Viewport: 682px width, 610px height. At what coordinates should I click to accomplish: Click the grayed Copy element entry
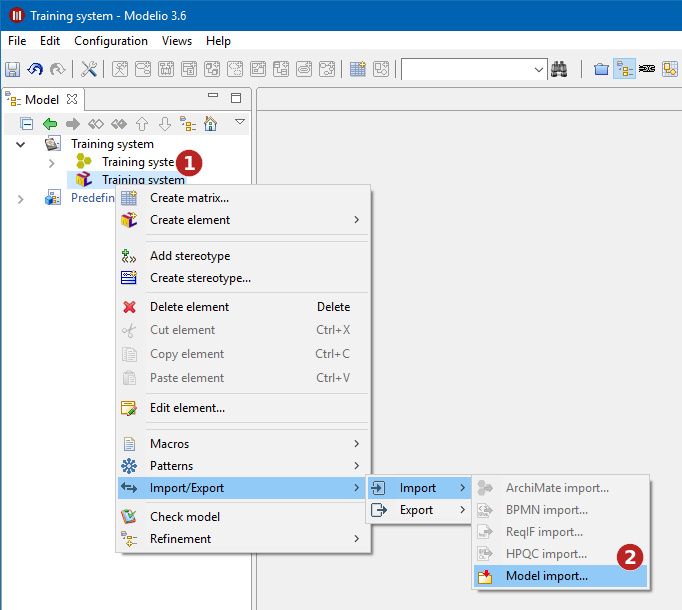click(244, 354)
